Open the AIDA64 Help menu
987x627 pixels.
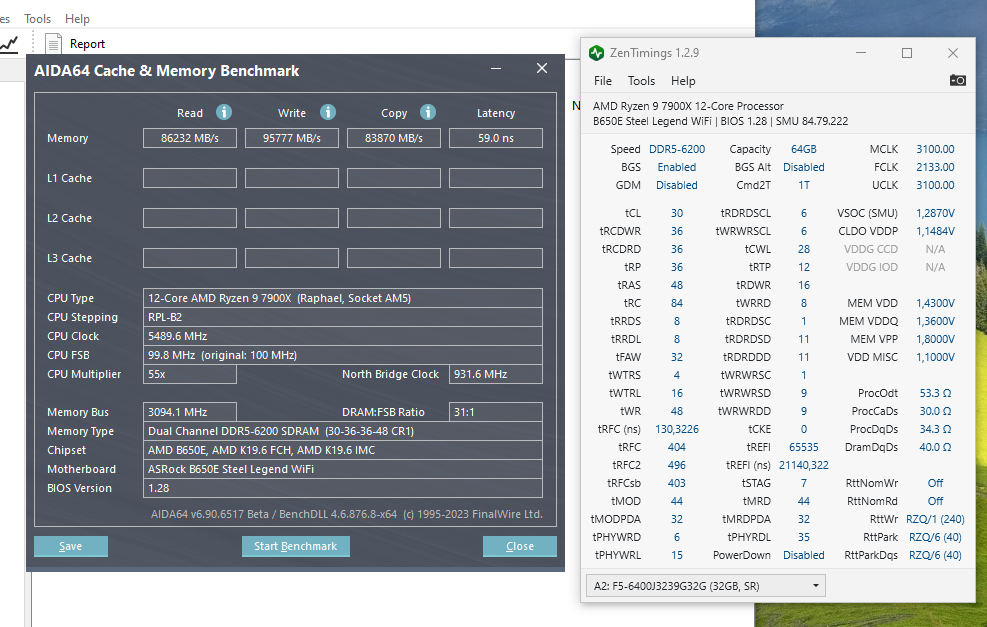tap(77, 19)
